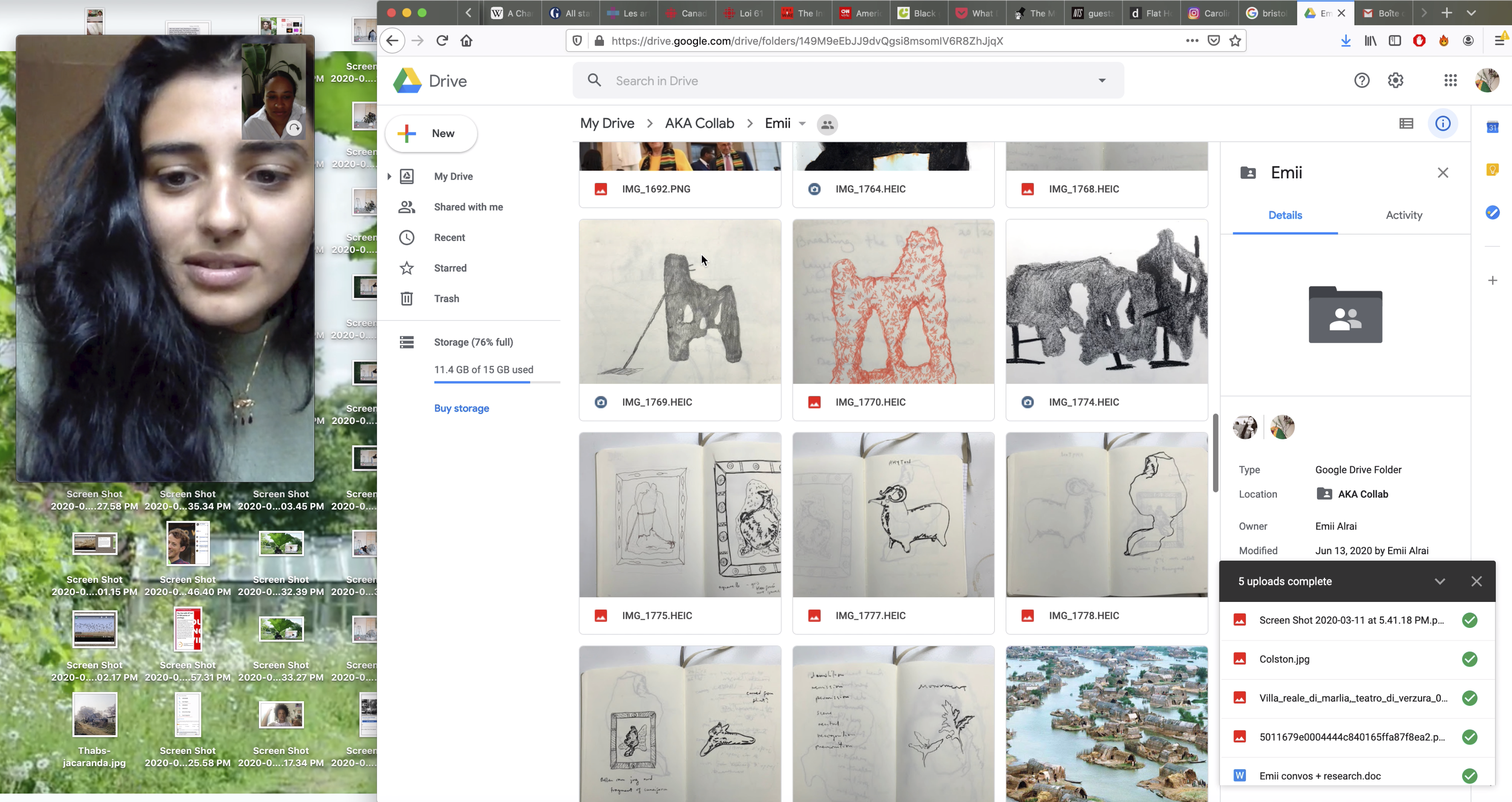Image resolution: width=1512 pixels, height=802 pixels.
Task: Click the Buy storage link
Action: (x=461, y=408)
